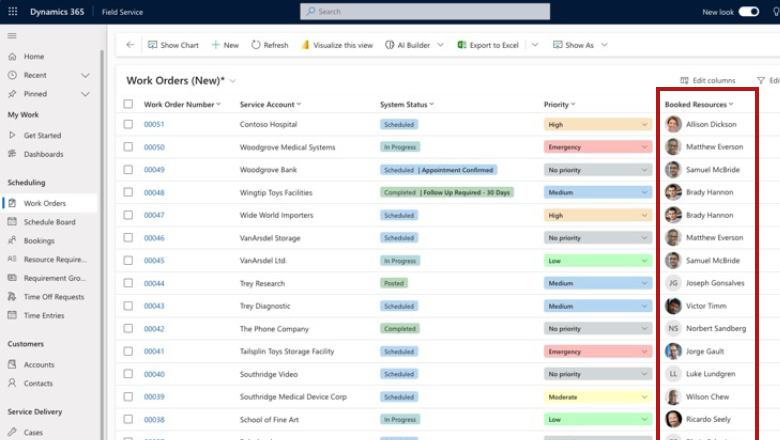Click the Visualize this view icon
This screenshot has width=780, height=440.
pos(305,45)
